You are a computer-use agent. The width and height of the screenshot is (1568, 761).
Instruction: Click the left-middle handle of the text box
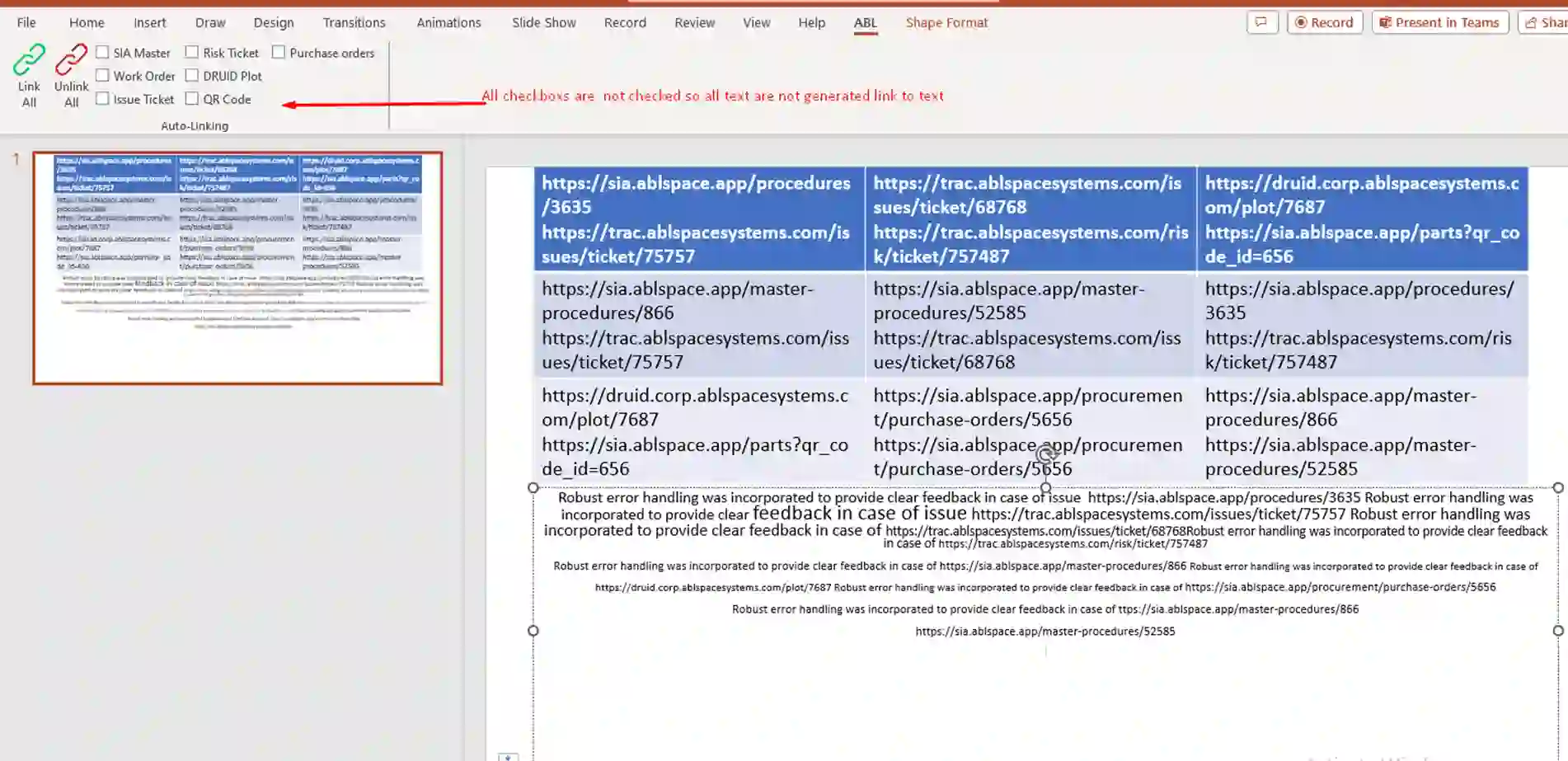pyautogui.click(x=533, y=631)
